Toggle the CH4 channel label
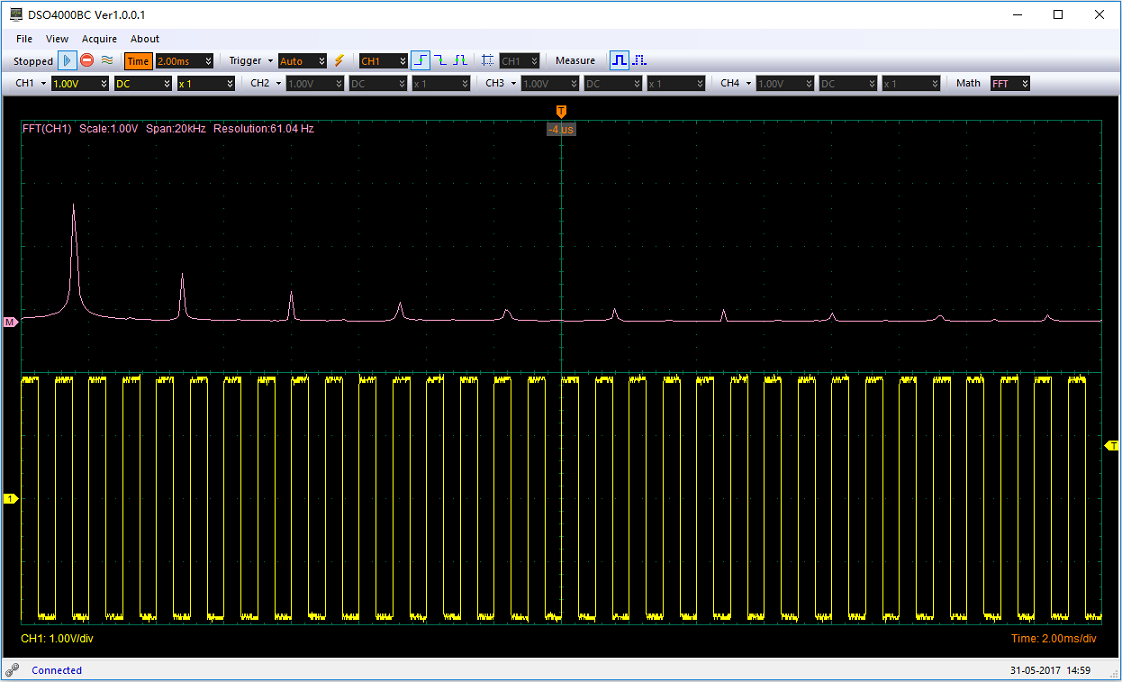 click(730, 83)
